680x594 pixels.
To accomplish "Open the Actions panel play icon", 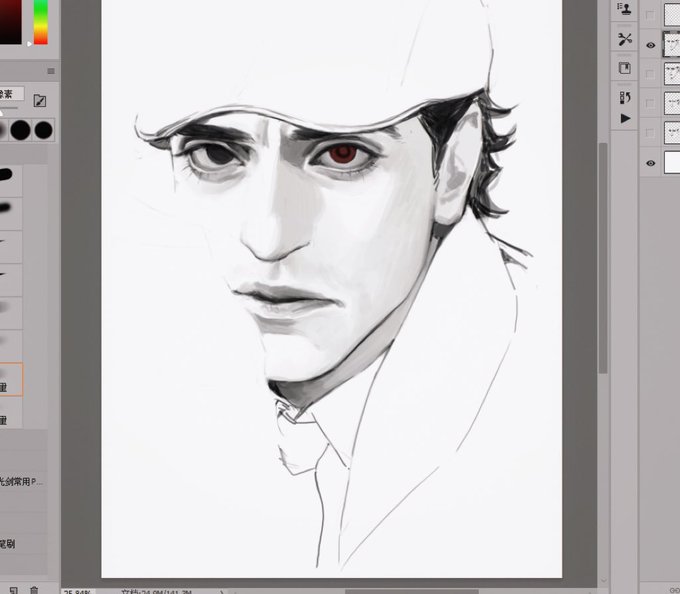I will pos(625,118).
